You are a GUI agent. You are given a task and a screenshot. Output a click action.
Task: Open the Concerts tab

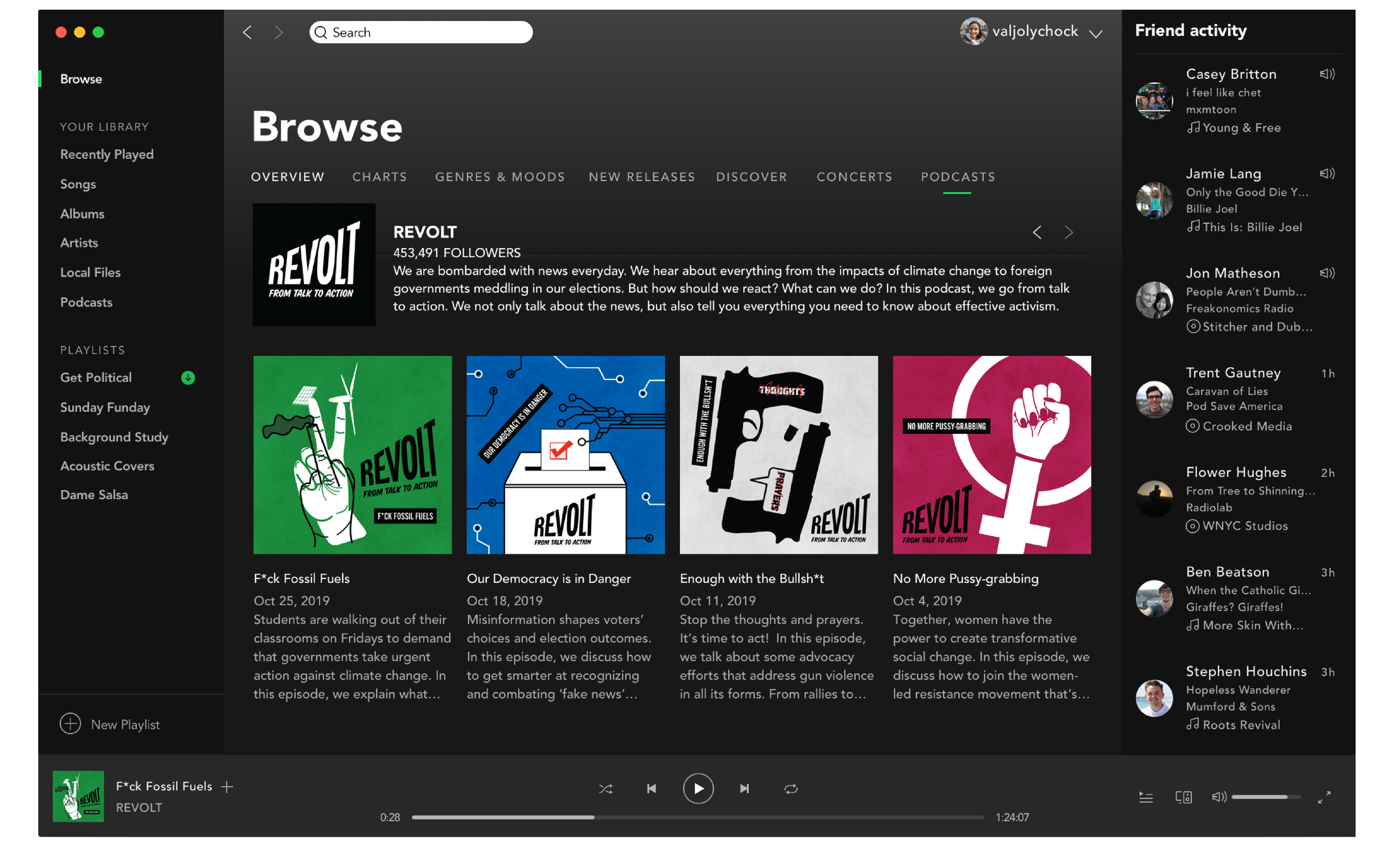pos(855,177)
